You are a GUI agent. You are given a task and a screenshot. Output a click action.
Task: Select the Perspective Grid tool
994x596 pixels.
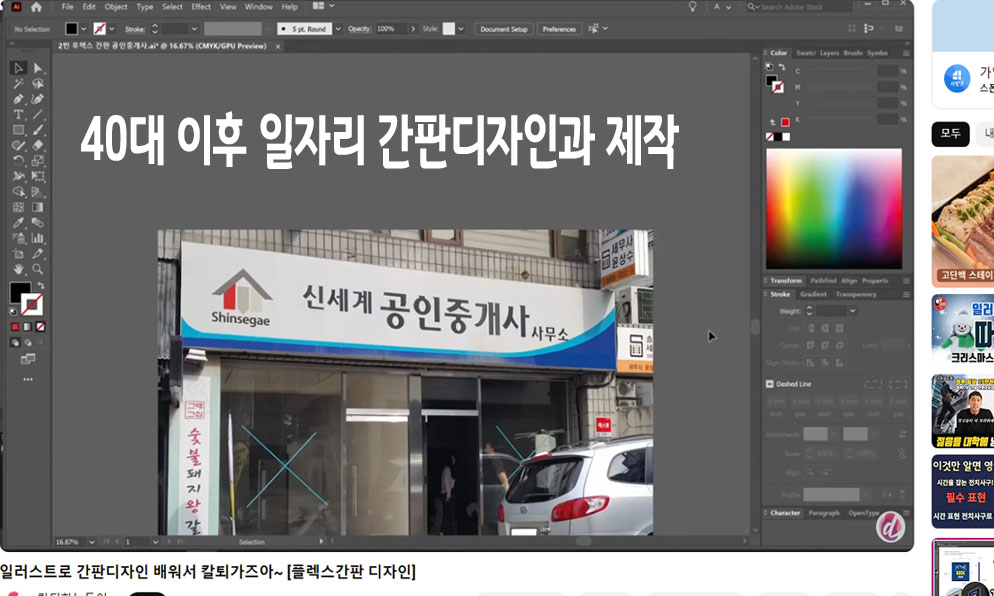point(38,191)
